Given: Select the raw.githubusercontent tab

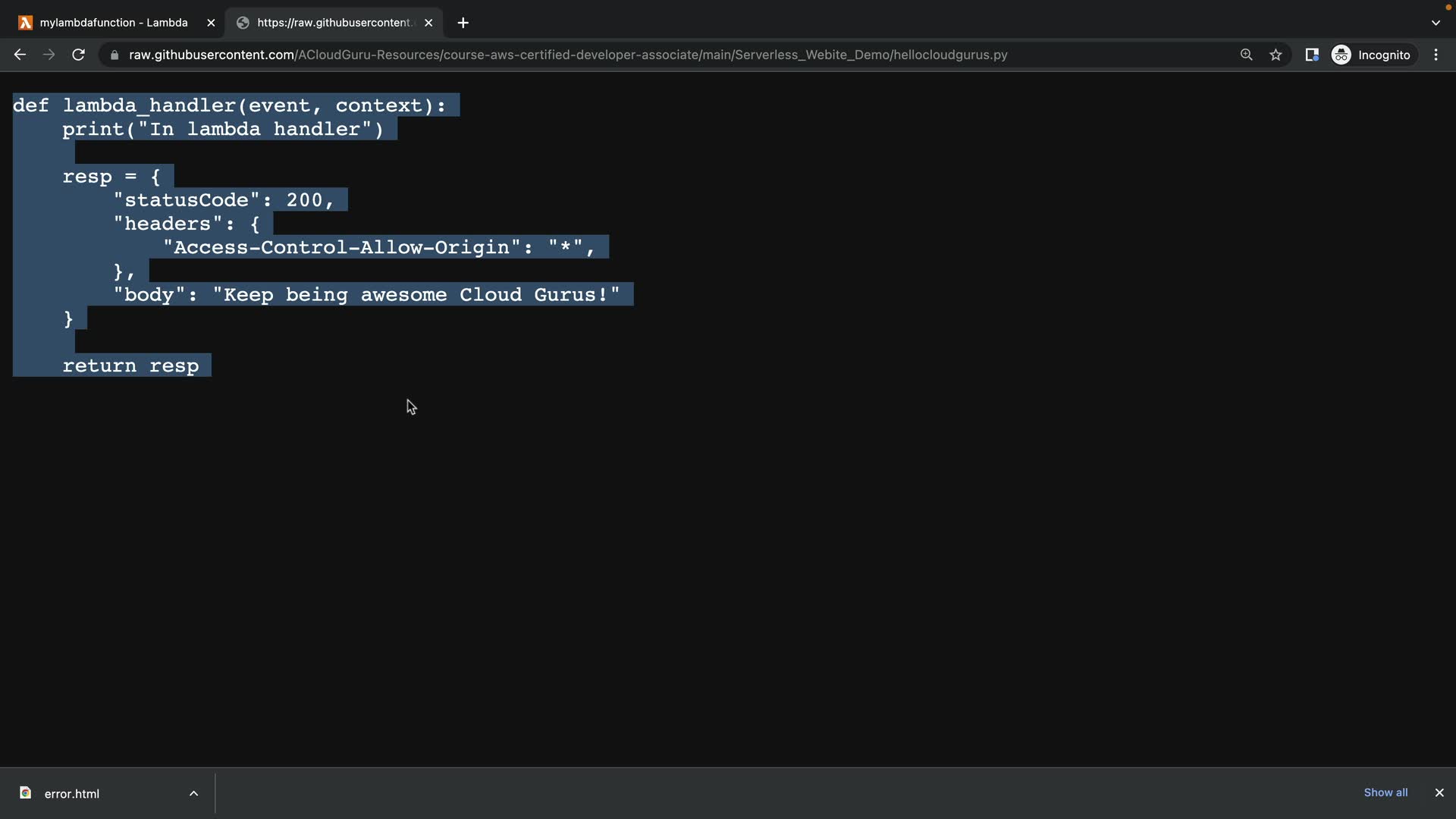Looking at the screenshot, I should 334,23.
